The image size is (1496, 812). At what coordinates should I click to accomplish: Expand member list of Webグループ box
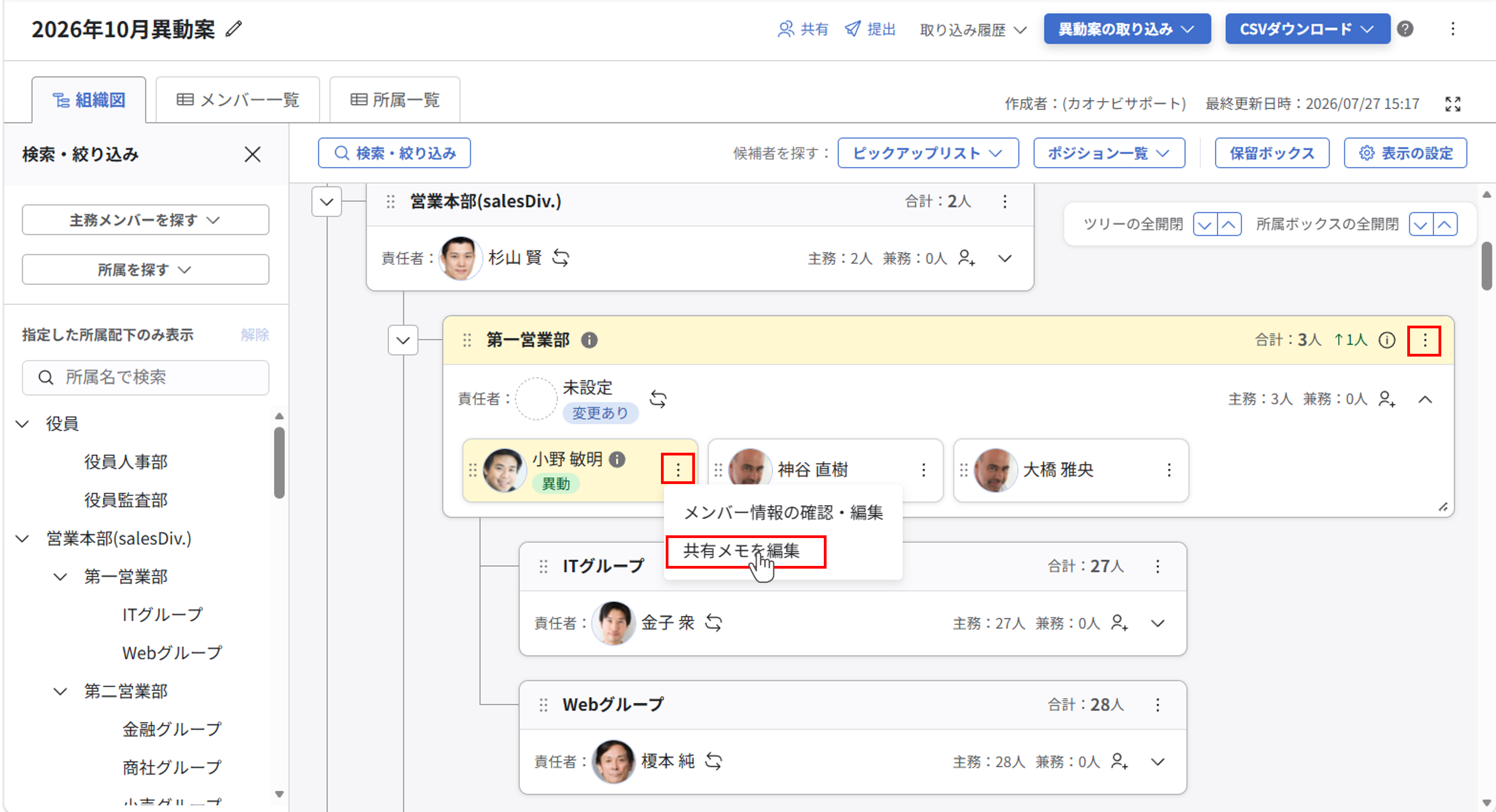coord(1157,761)
